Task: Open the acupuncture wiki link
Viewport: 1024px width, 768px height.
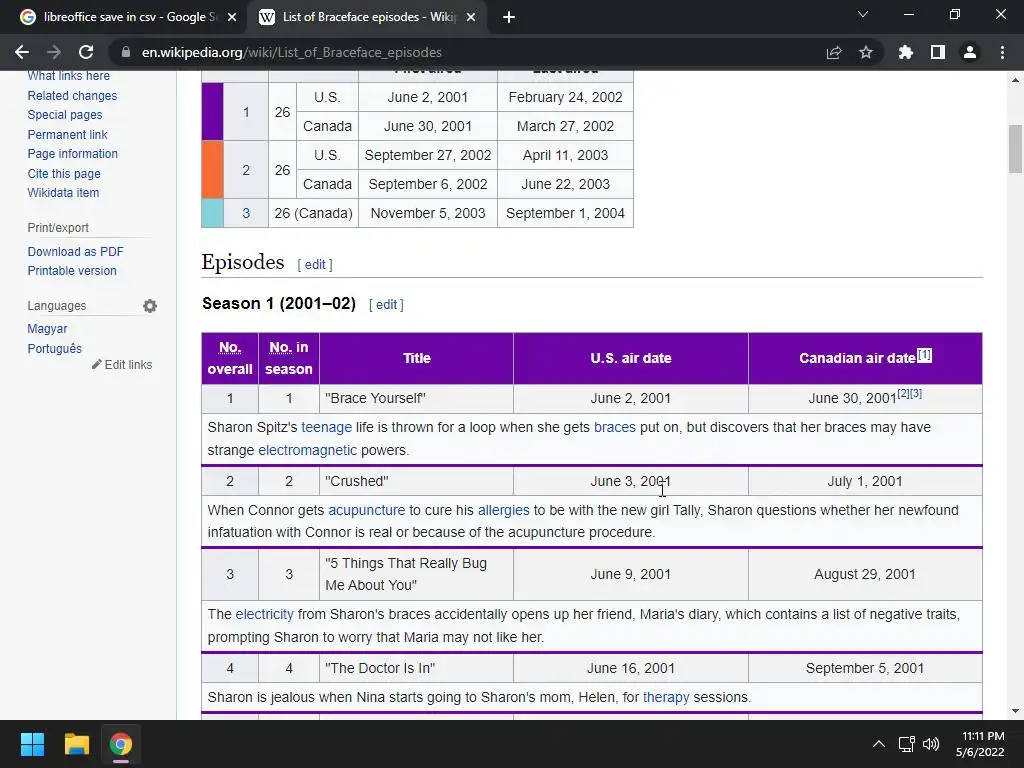Action: [x=366, y=510]
